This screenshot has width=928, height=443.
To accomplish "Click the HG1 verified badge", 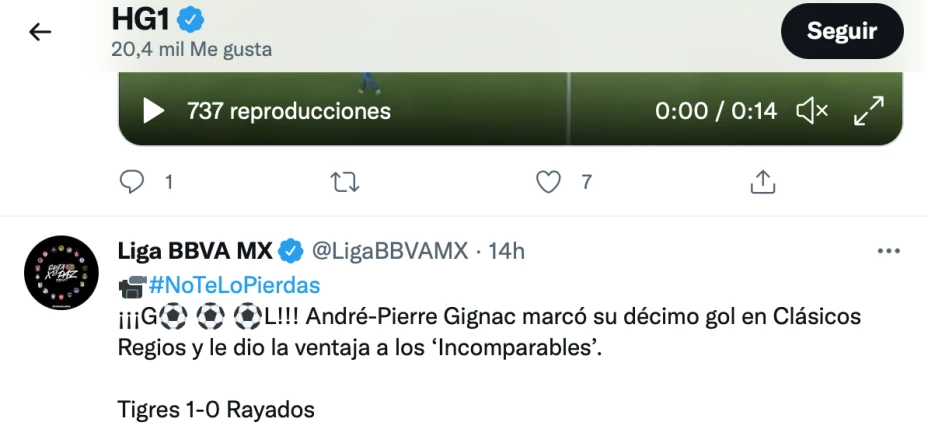I will coord(189,19).
